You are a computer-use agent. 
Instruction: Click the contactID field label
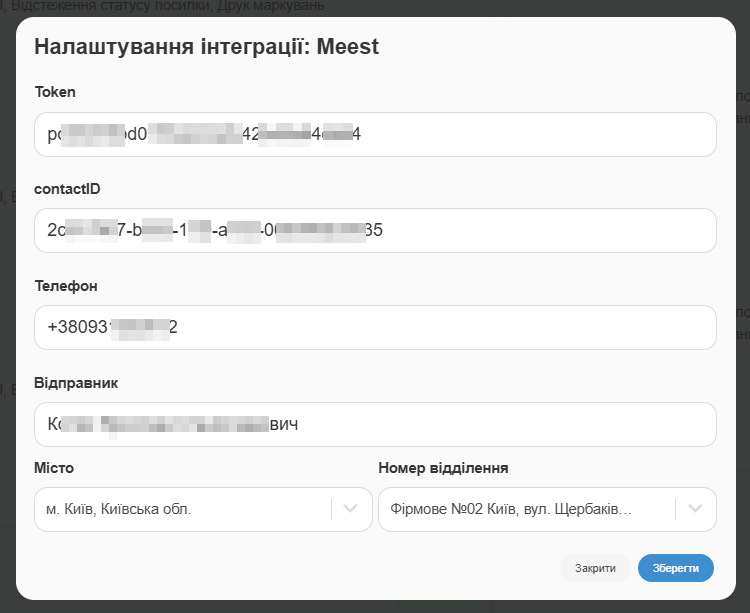[67, 189]
